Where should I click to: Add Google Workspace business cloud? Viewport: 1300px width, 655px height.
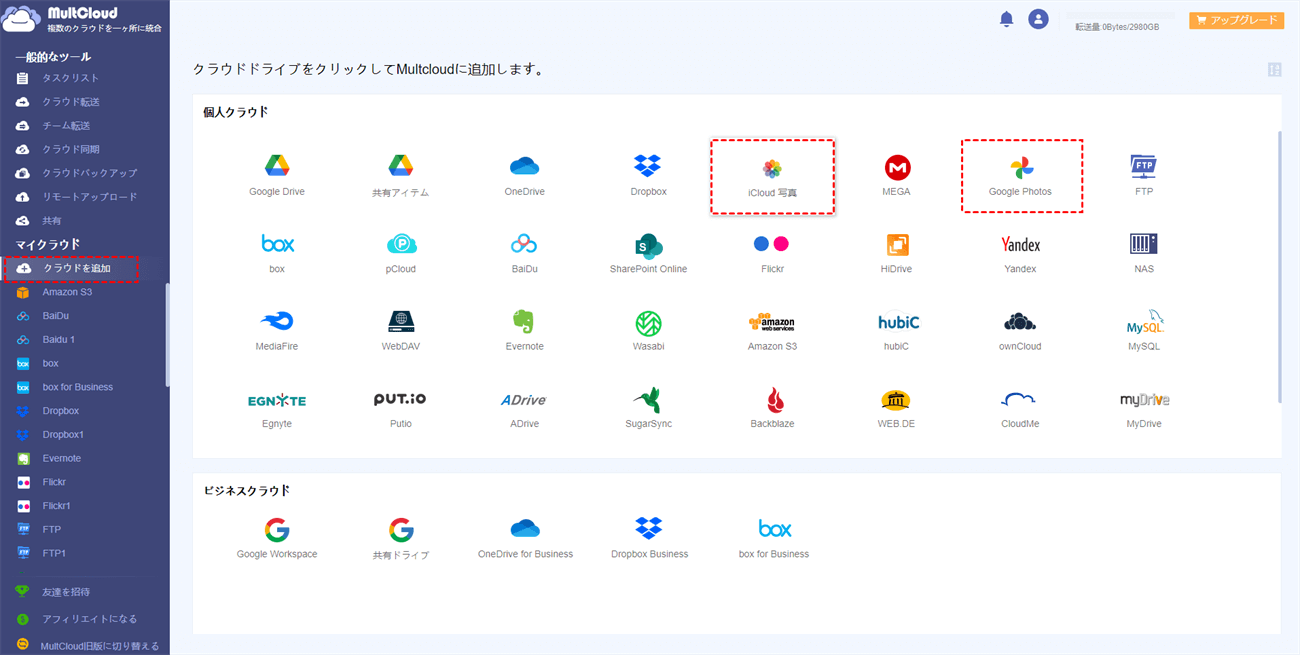click(277, 538)
